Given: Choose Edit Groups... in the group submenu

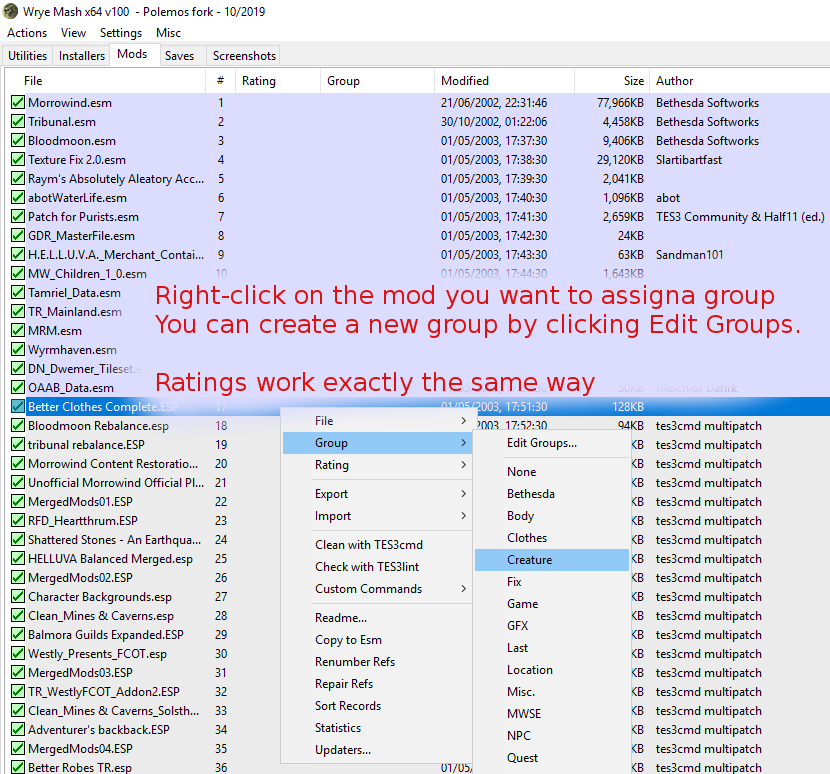Looking at the screenshot, I should click(x=552, y=443).
